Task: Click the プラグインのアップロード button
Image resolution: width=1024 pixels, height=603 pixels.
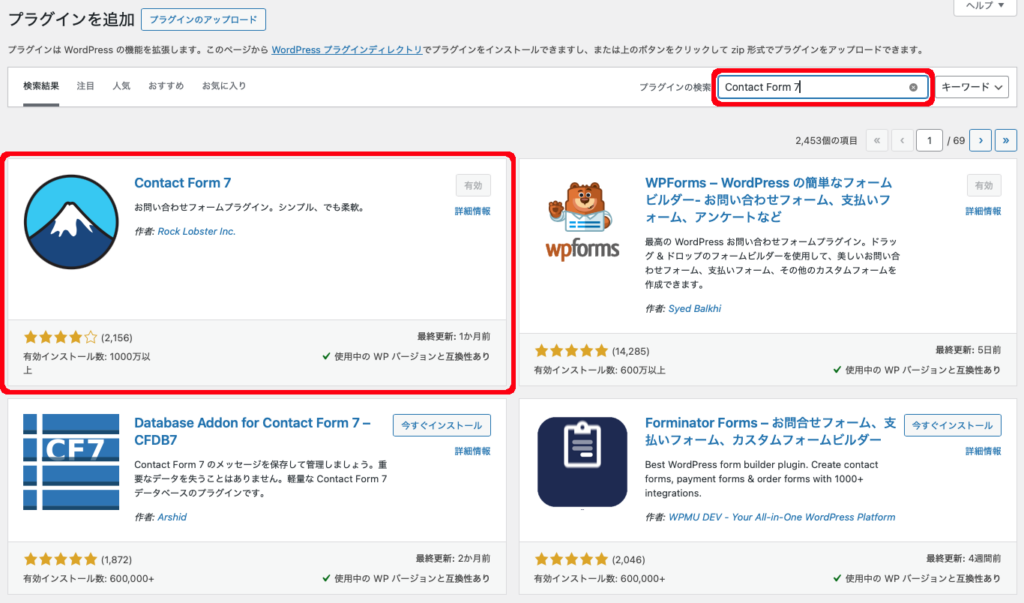Action: [204, 19]
